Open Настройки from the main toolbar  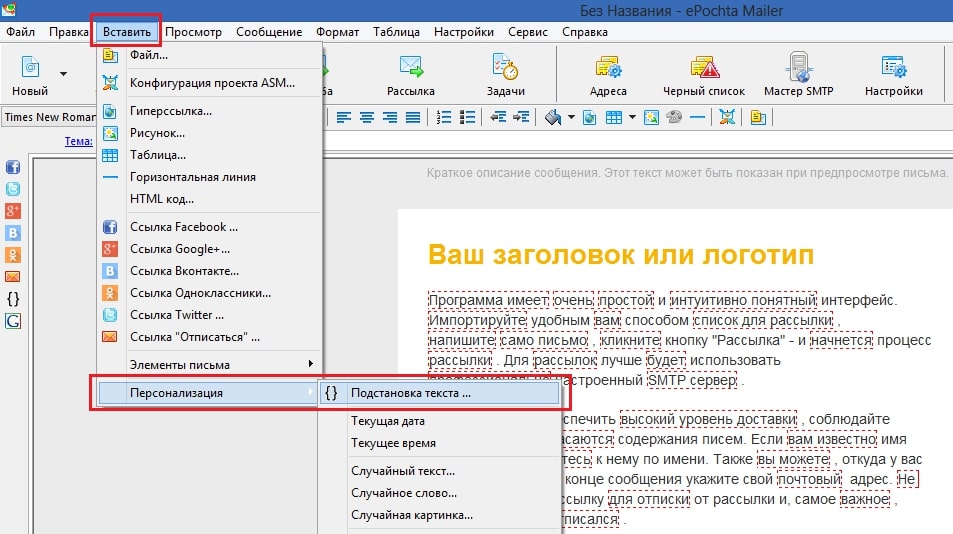(893, 75)
